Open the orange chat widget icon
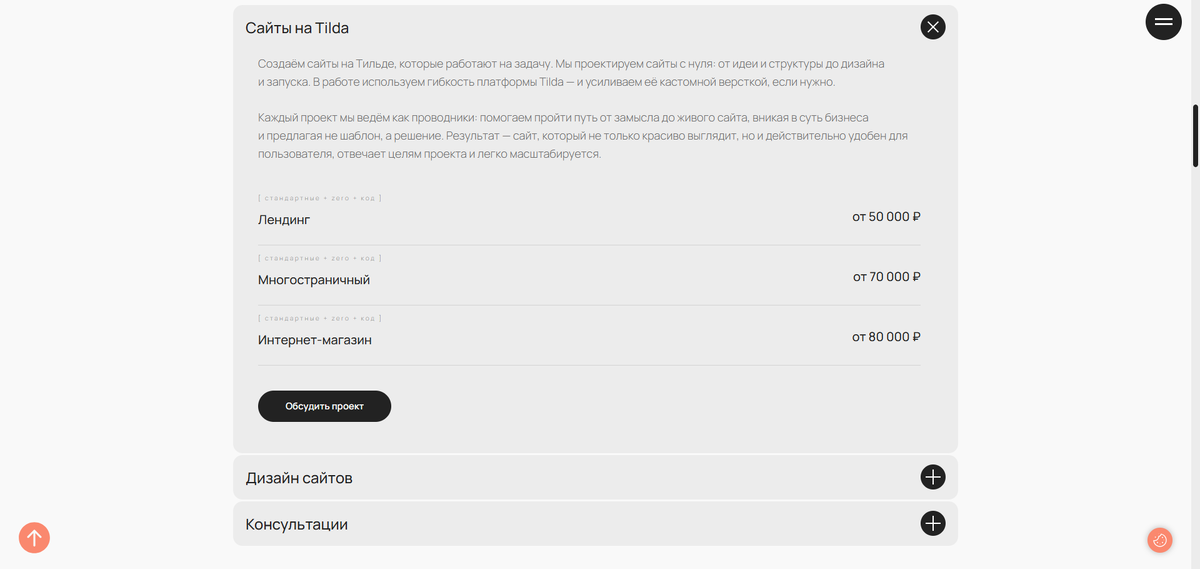This screenshot has height=569, width=1200. [1160, 540]
